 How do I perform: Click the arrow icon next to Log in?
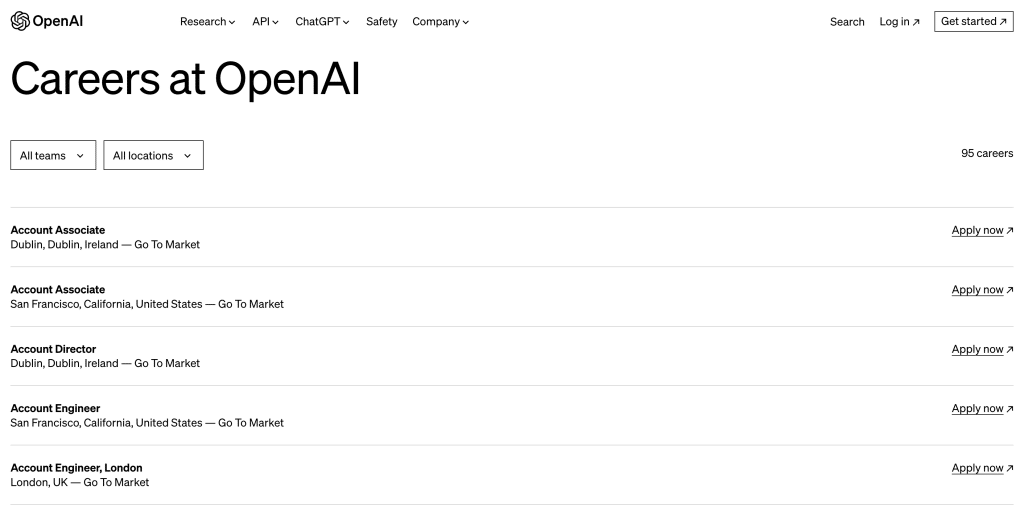click(916, 22)
